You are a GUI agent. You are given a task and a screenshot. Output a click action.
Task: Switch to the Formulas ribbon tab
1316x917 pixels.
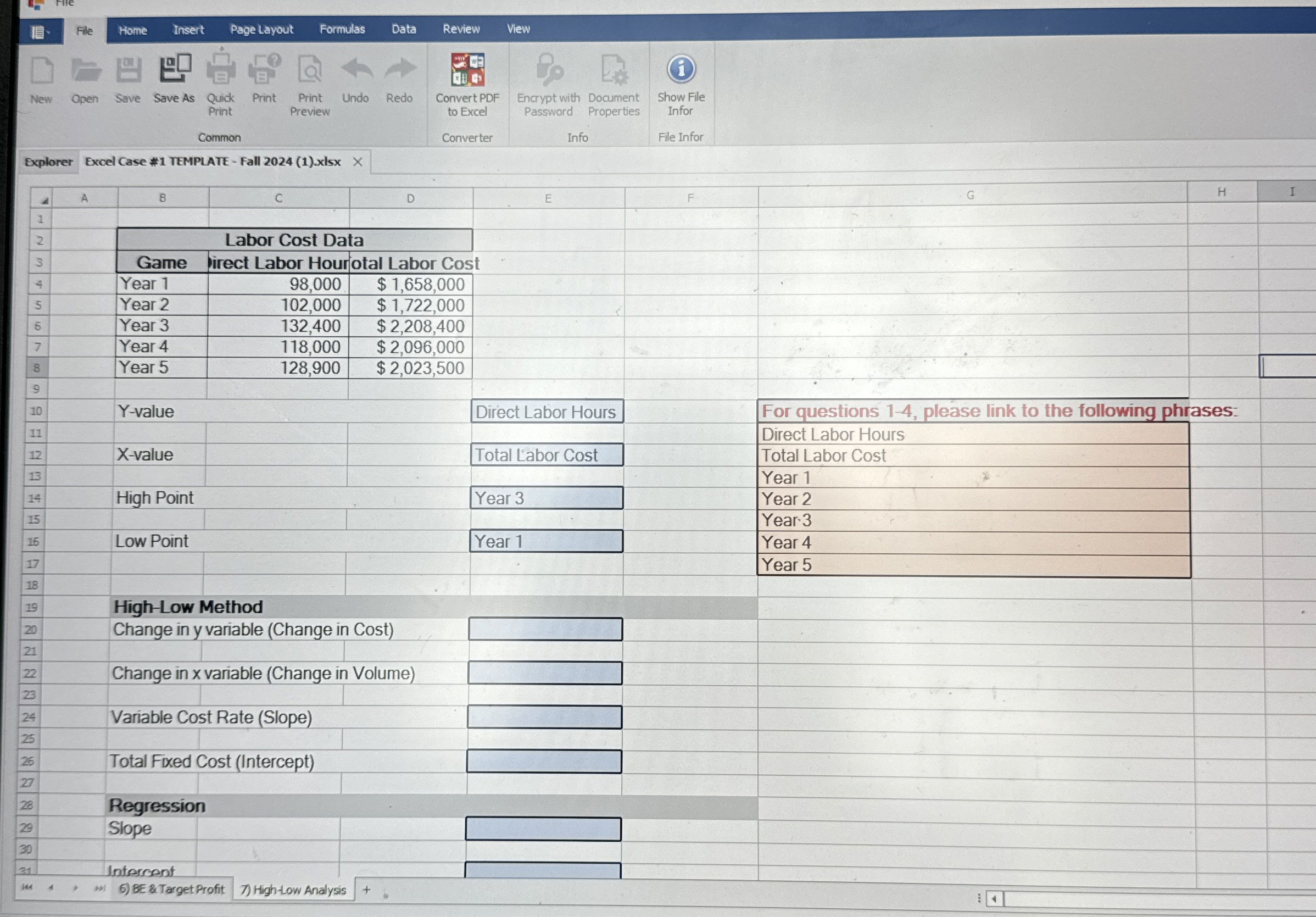point(342,29)
